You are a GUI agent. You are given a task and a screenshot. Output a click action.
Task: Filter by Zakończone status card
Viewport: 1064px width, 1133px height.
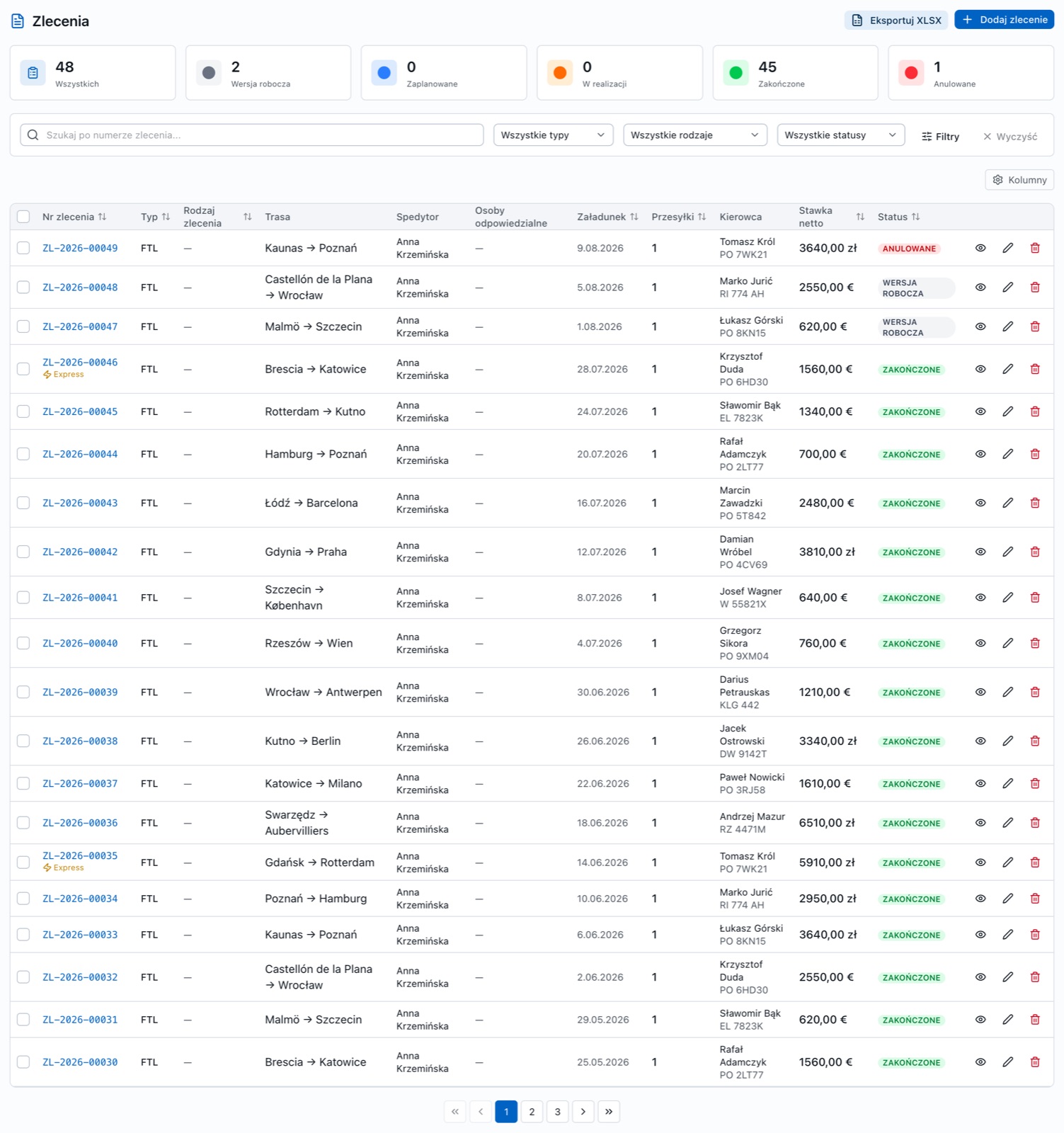pos(795,73)
